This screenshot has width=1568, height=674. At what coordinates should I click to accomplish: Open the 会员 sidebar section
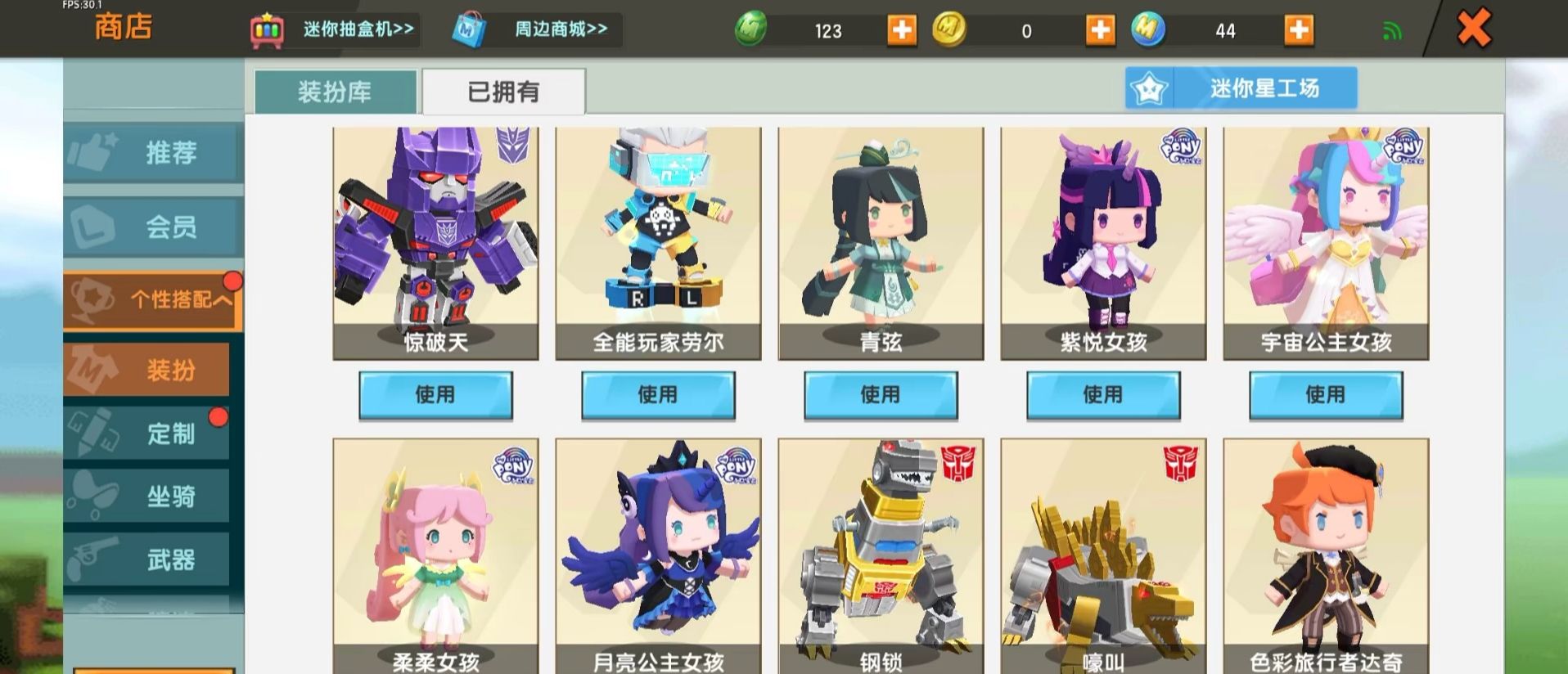(x=152, y=226)
